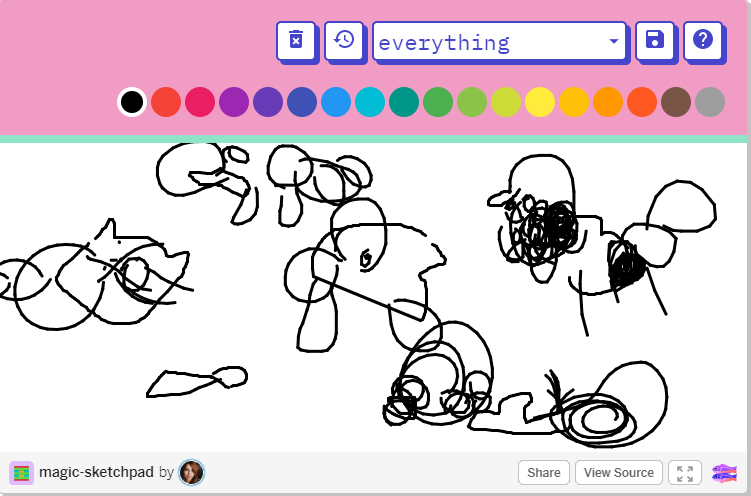Click the magic-sketchpad app icon
The image size is (751, 496).
tap(21, 473)
